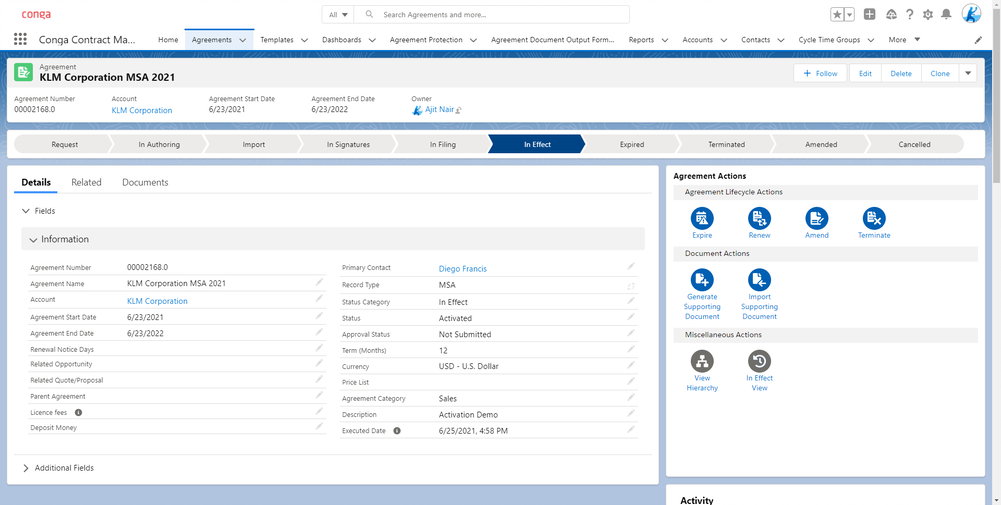Collapse the Information section

33,240
